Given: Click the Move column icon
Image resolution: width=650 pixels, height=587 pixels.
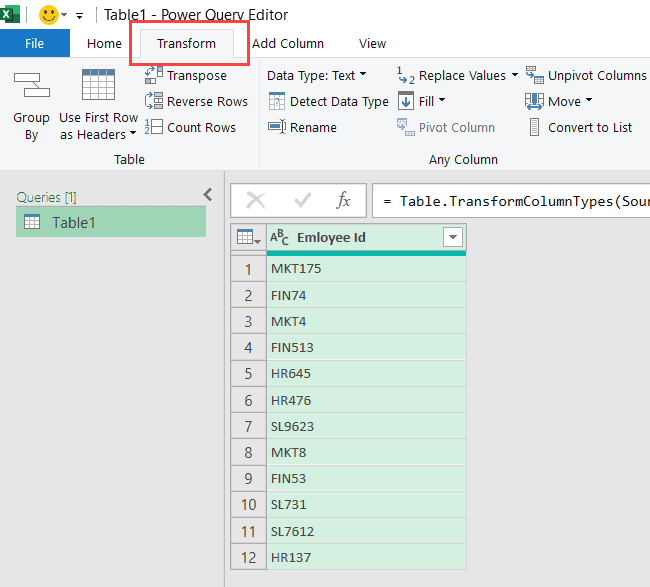Looking at the screenshot, I should pos(534,101).
